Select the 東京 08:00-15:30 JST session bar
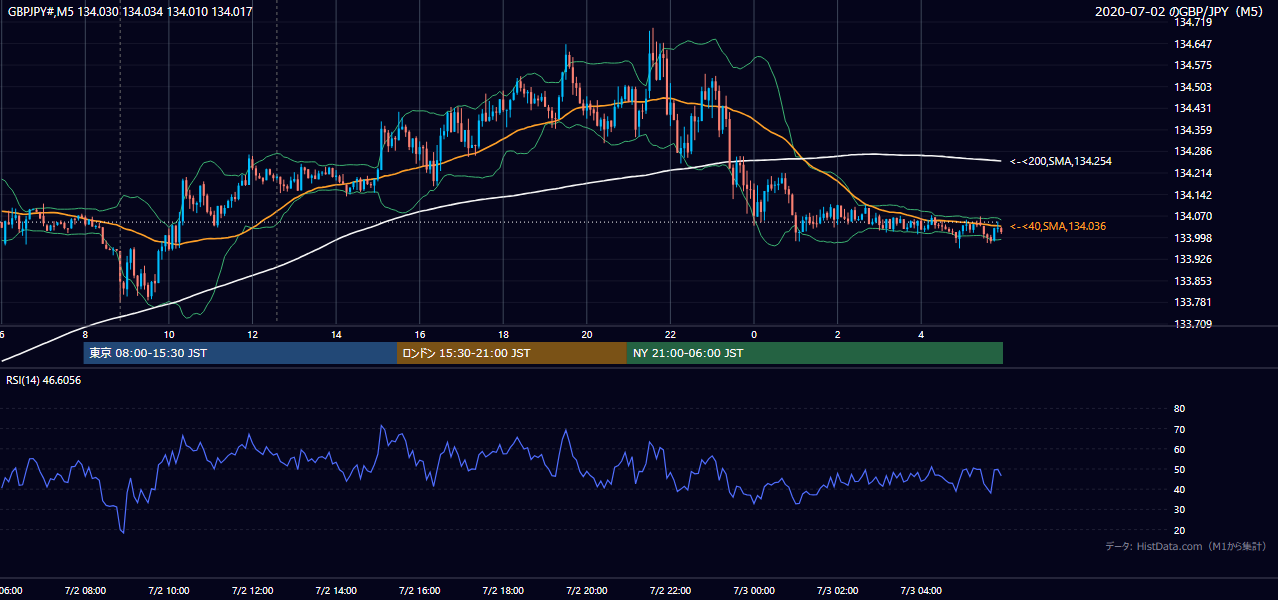Screen dimensions: 1278x600 point(240,353)
